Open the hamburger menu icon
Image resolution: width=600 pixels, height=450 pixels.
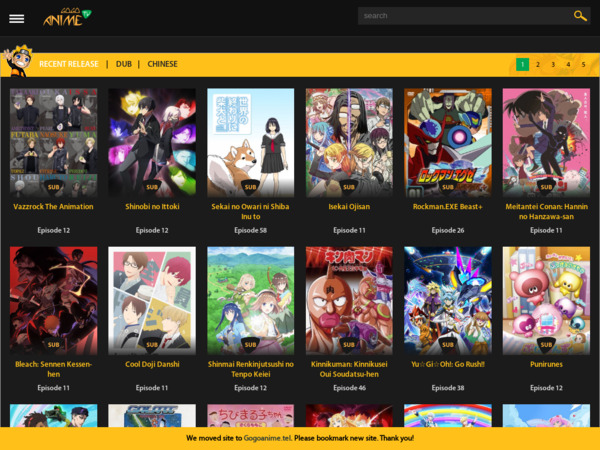pos(16,18)
